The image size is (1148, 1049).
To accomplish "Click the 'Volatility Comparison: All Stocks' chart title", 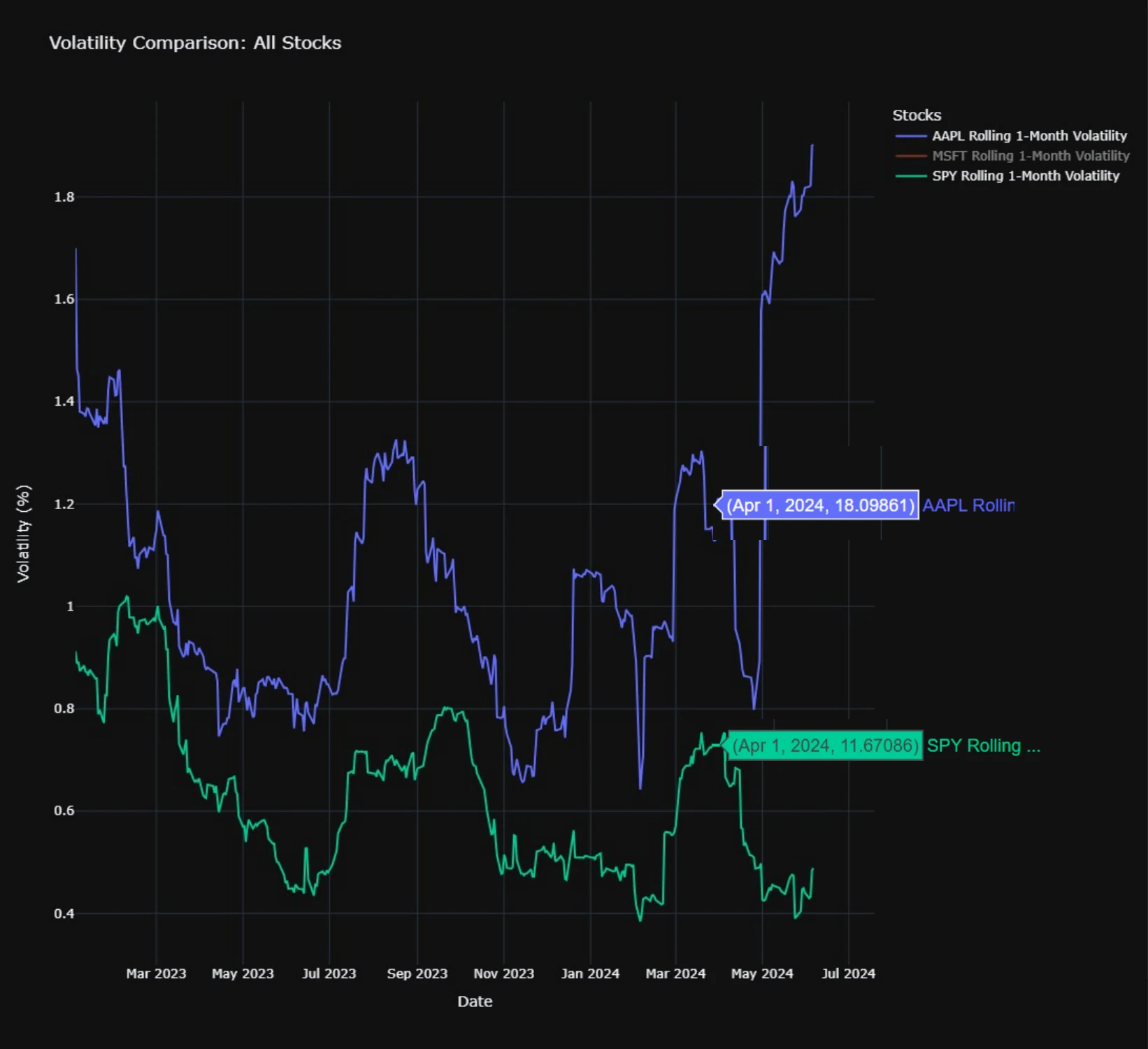I will [x=195, y=43].
